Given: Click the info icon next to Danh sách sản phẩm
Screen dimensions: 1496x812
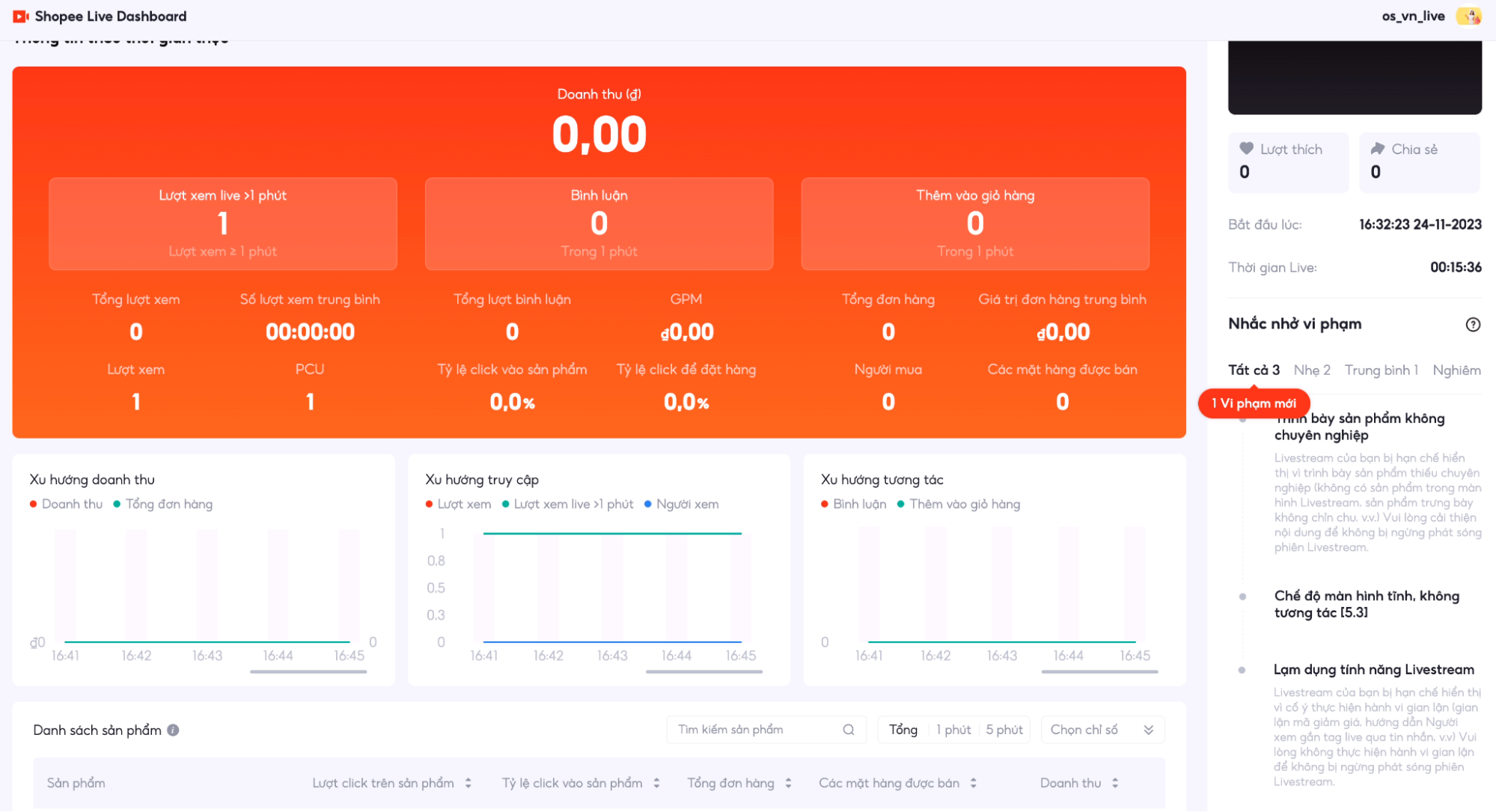Looking at the screenshot, I should click(x=173, y=730).
